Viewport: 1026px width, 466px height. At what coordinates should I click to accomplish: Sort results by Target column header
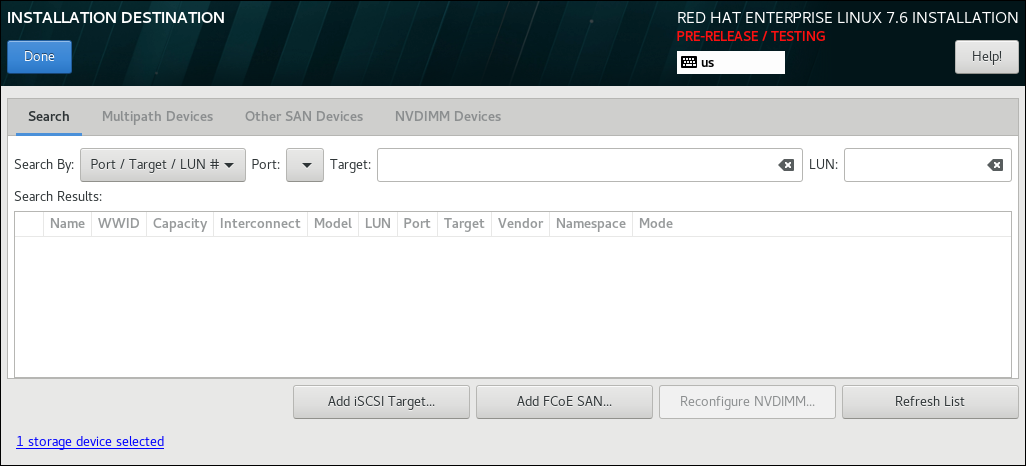click(x=464, y=224)
